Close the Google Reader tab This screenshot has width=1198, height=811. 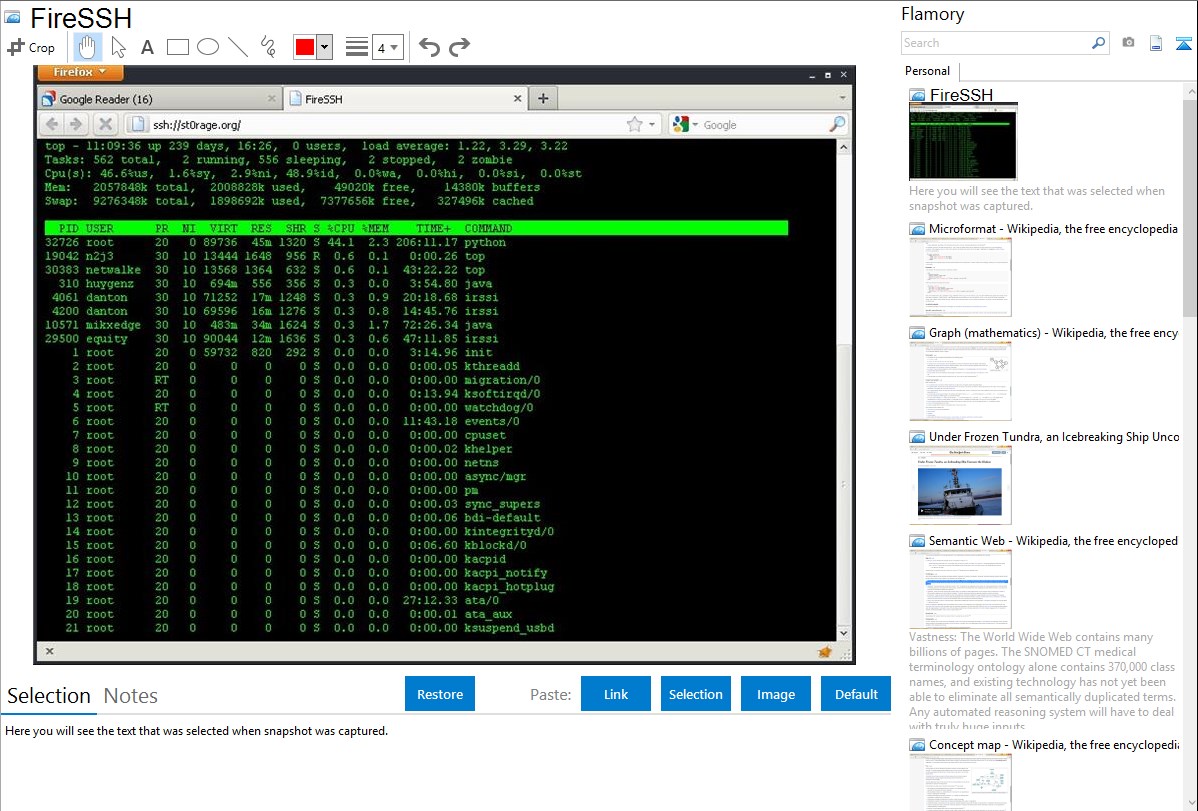point(271,99)
